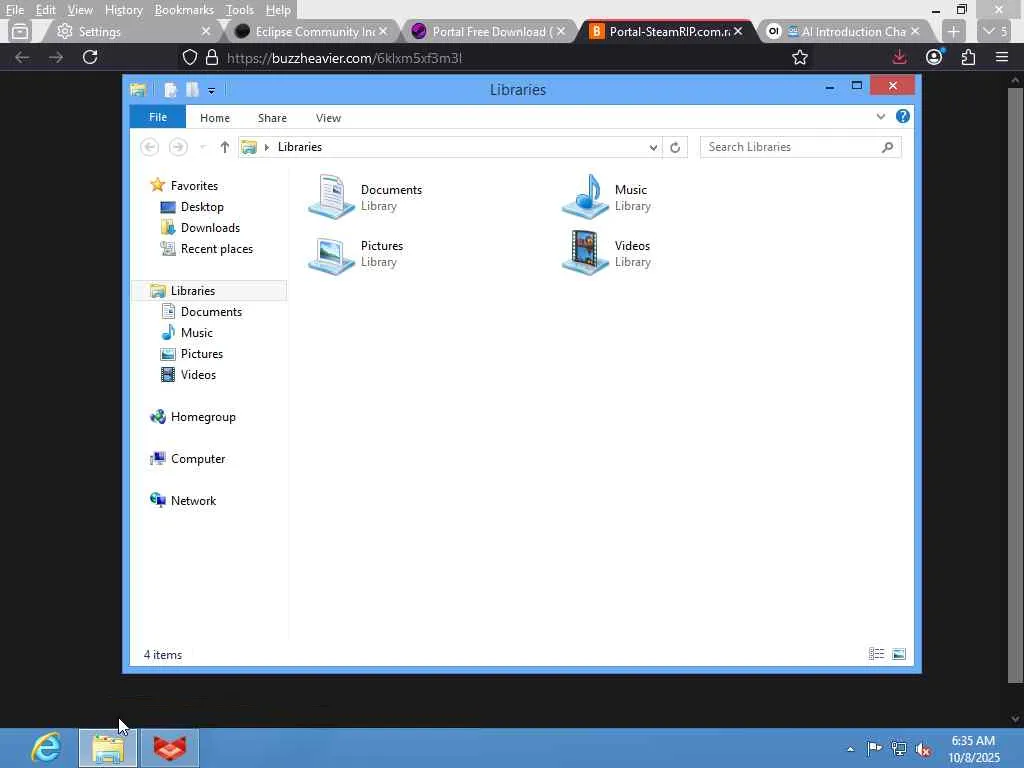Viewport: 1024px width, 768px height.
Task: Open the Firefox account icon
Action: click(935, 57)
